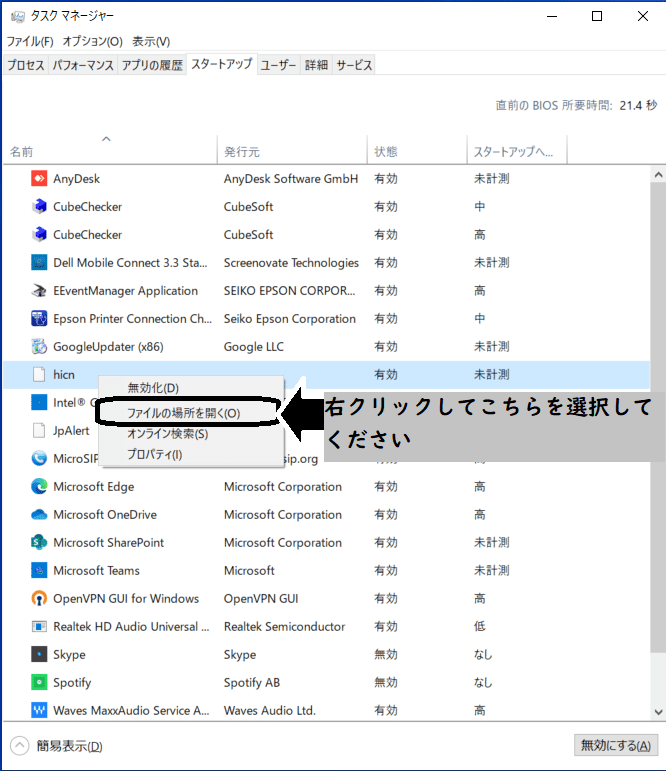Image resolution: width=666 pixels, height=771 pixels.
Task: Click the GoogleUpdater (x86) icon
Action: click(39, 347)
